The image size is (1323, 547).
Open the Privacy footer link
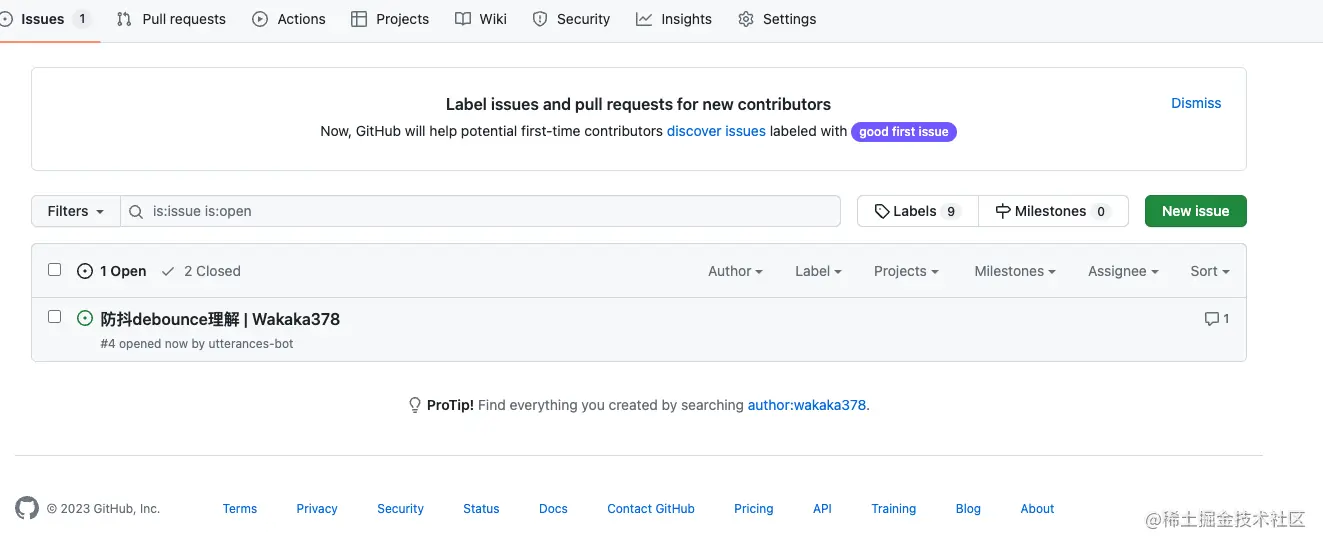click(317, 509)
